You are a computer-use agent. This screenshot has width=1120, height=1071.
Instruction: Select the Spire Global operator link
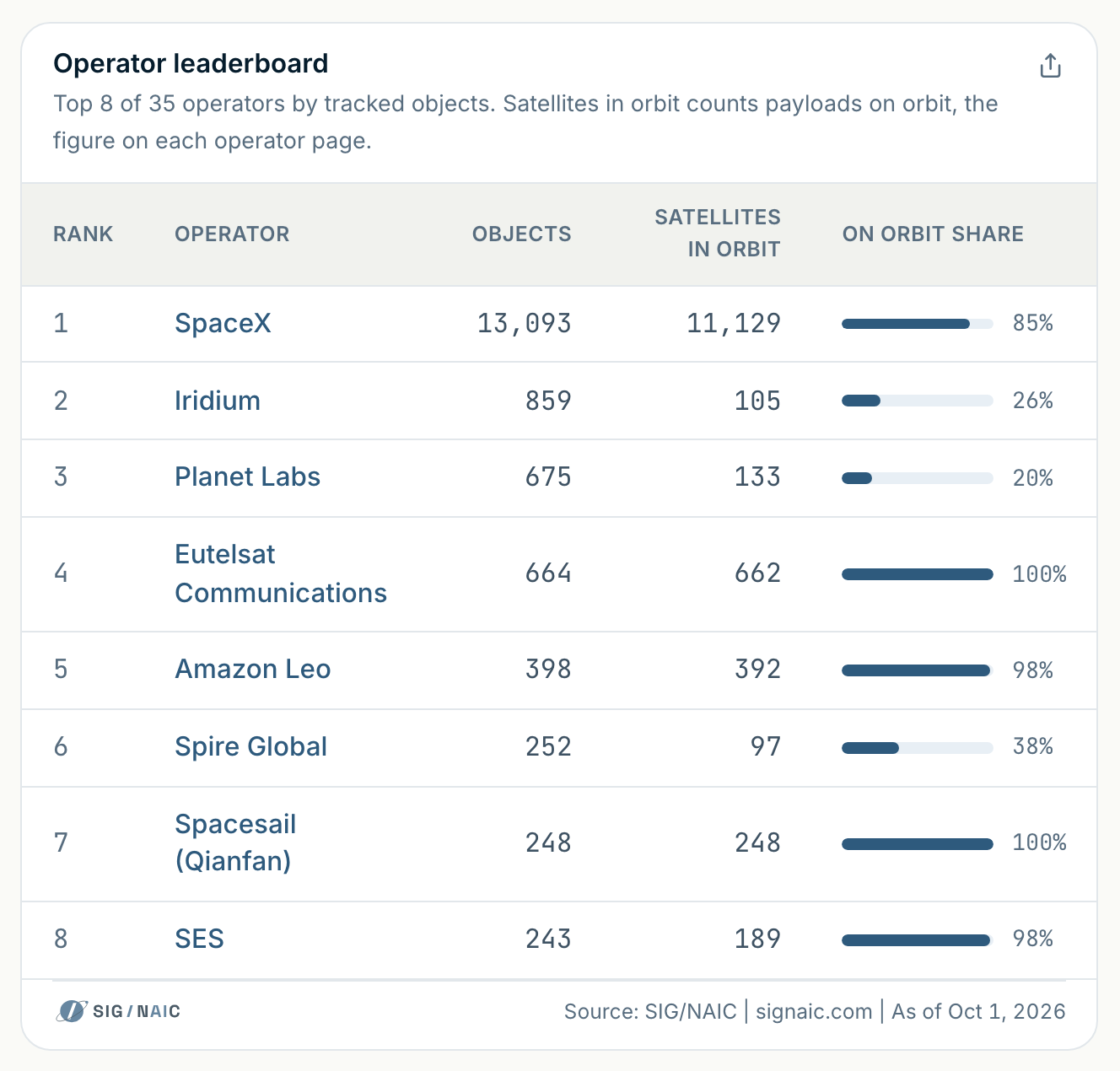250,746
